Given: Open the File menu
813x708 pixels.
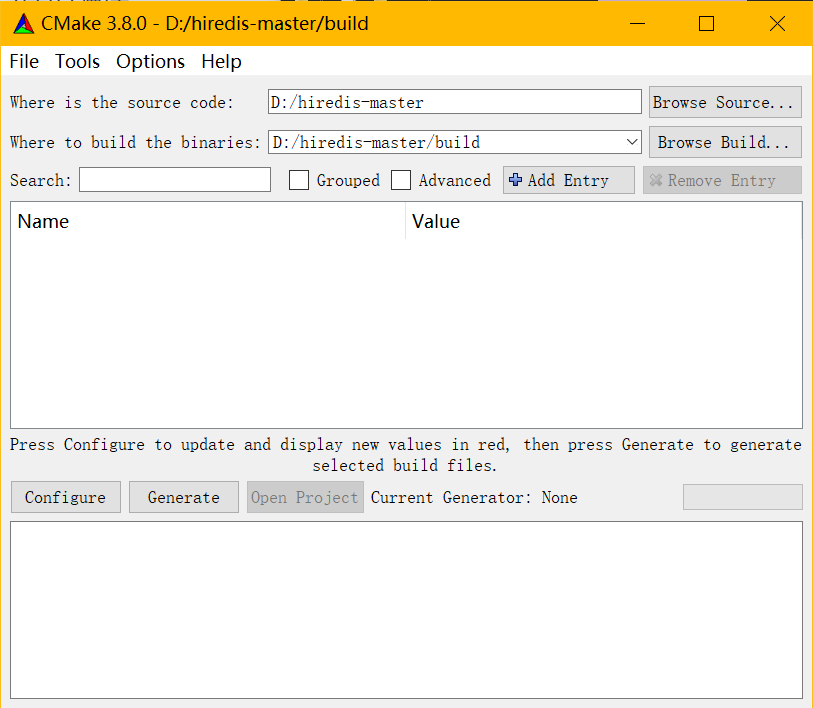Looking at the screenshot, I should 24,61.
